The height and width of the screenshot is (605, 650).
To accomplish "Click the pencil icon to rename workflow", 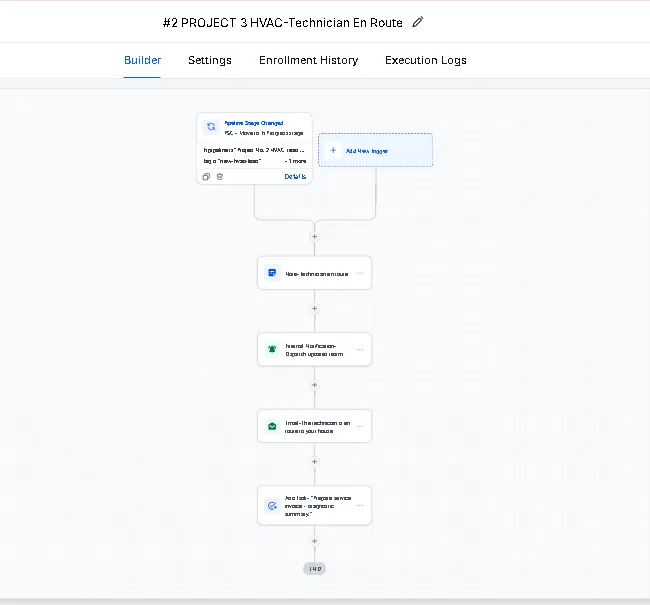I will pyautogui.click(x=418, y=22).
